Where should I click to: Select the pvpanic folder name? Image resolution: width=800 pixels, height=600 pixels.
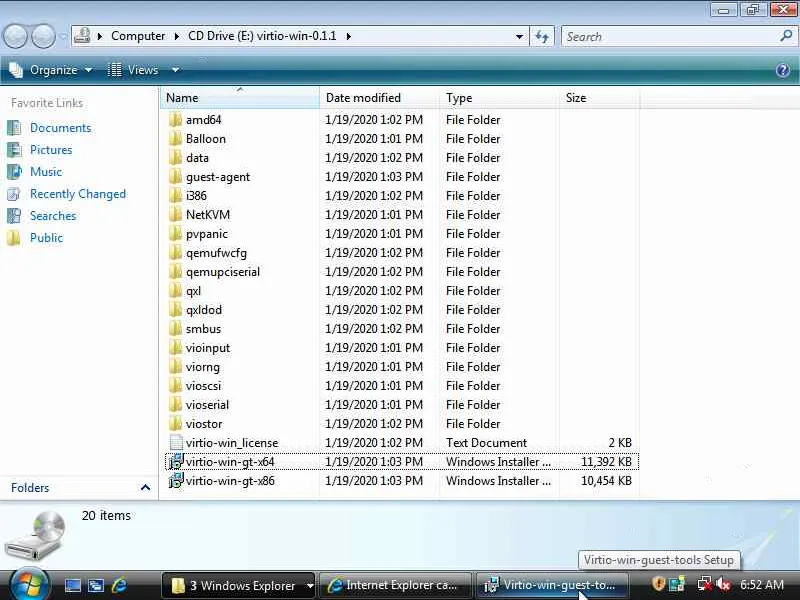[207, 234]
